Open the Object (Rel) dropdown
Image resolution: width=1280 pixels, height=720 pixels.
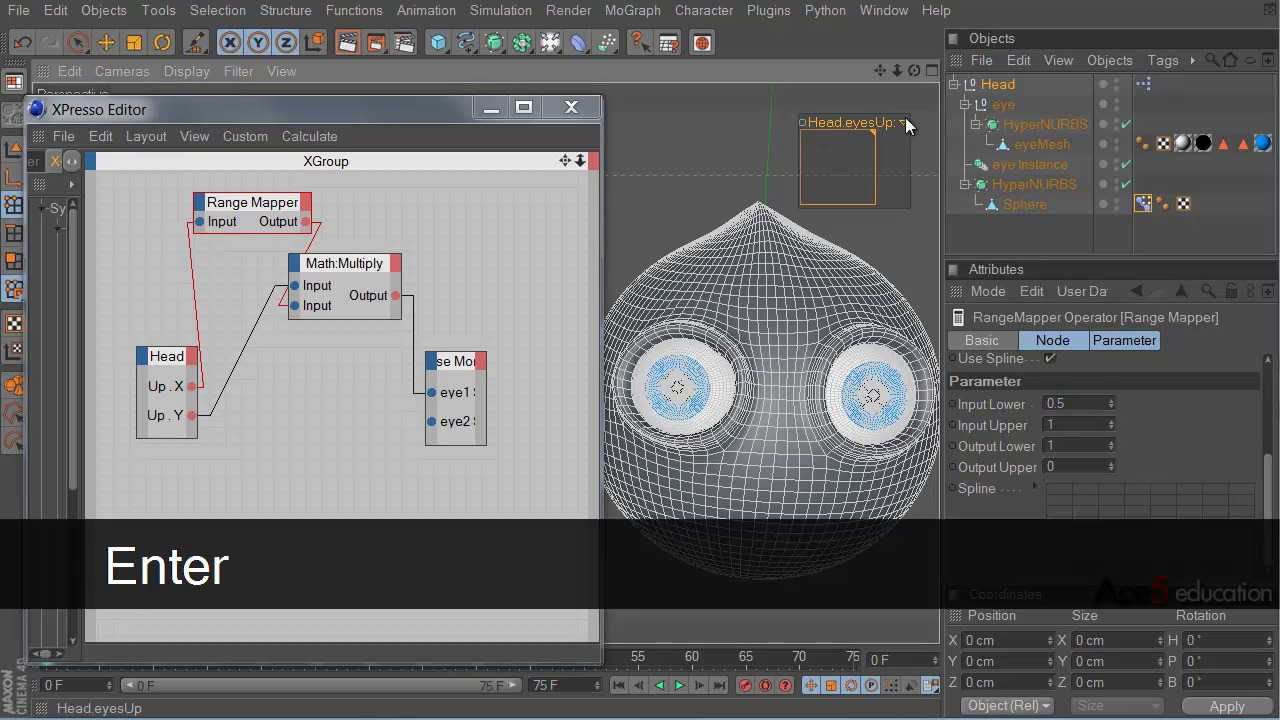coord(1009,705)
